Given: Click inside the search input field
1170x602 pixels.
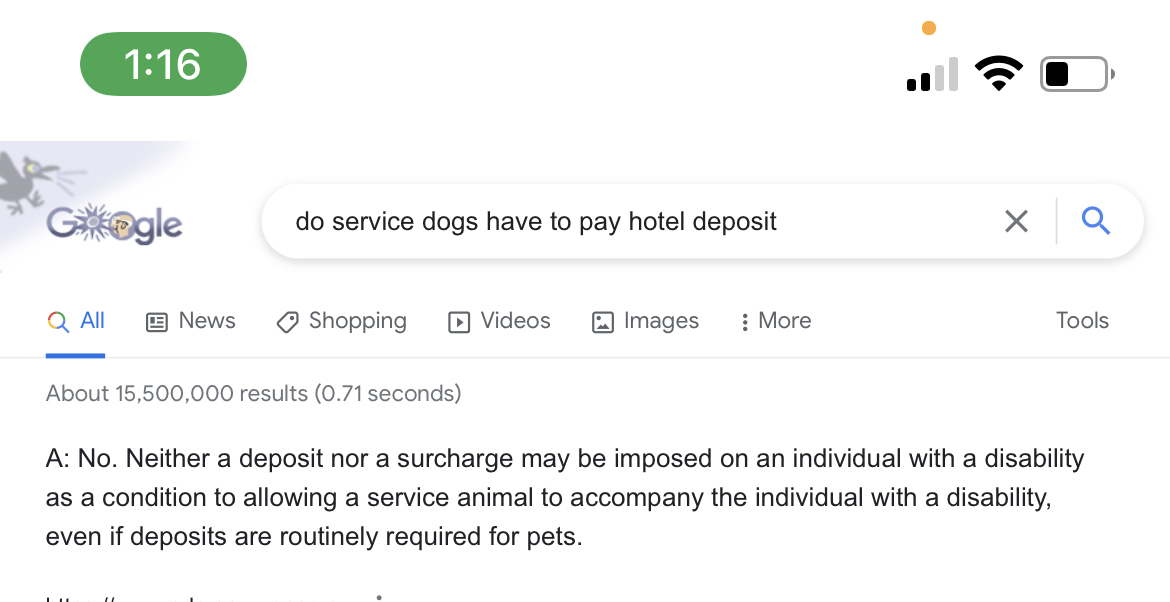Looking at the screenshot, I should click(x=620, y=221).
